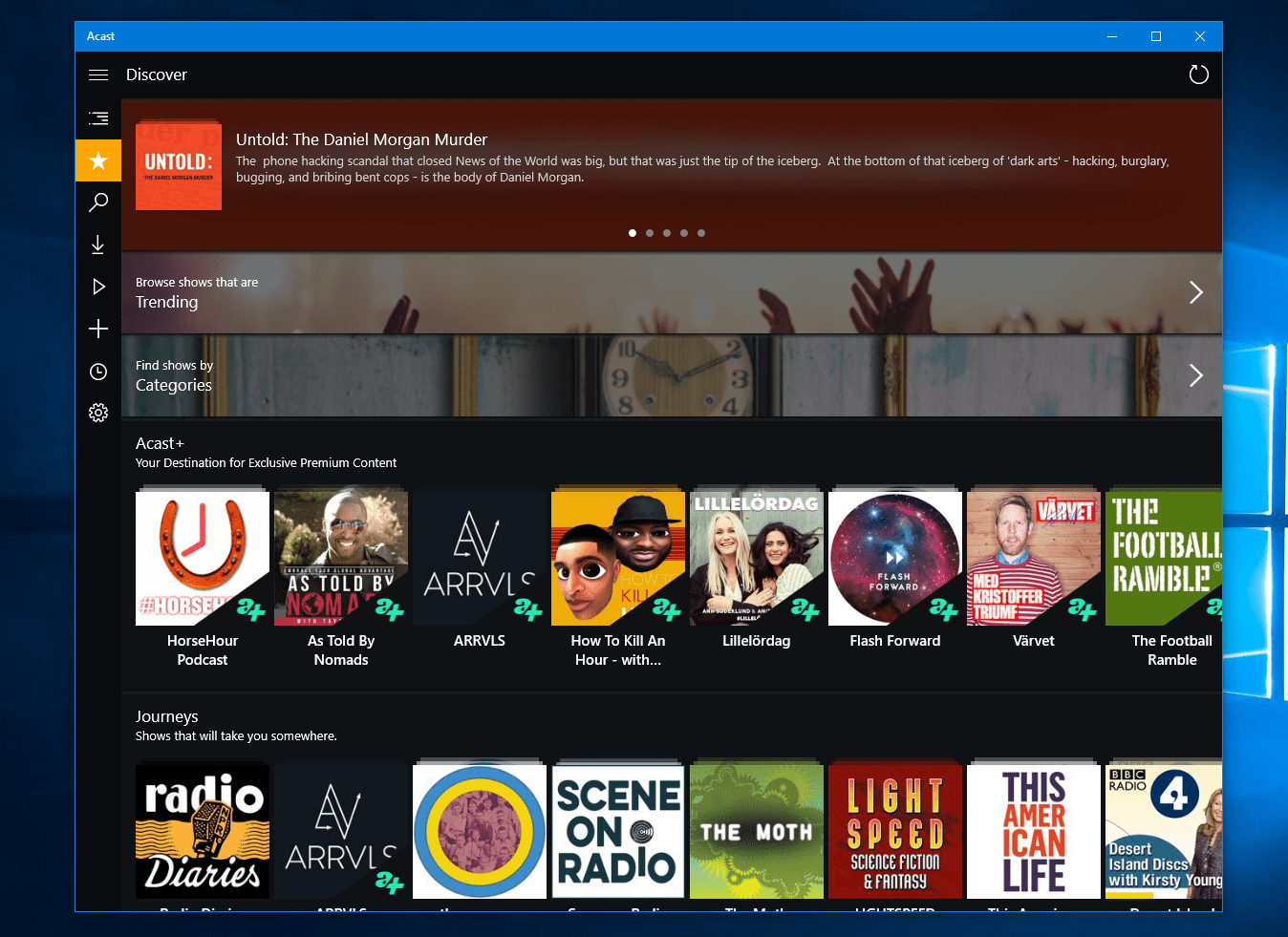
Task: Open the History clock icon
Action: [98, 372]
